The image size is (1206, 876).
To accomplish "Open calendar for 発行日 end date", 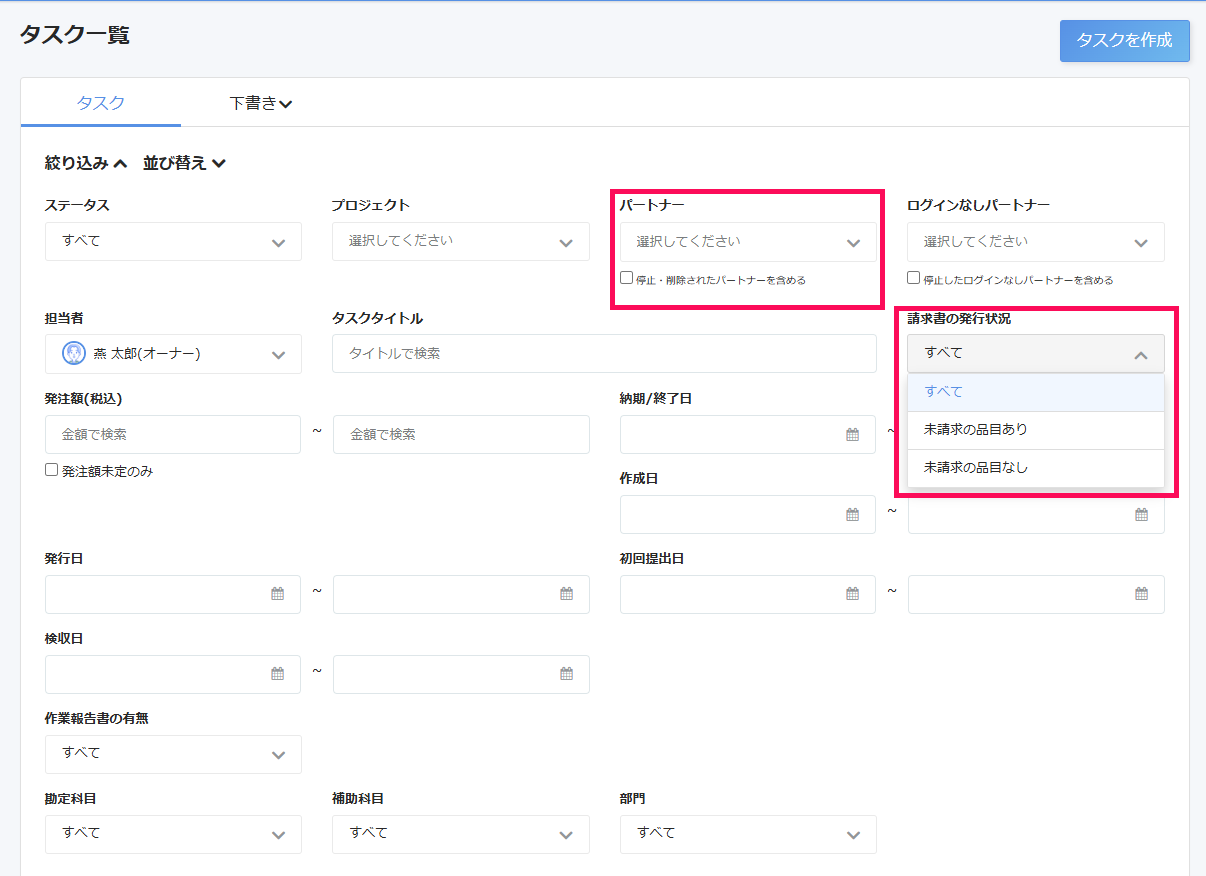I will [x=566, y=594].
